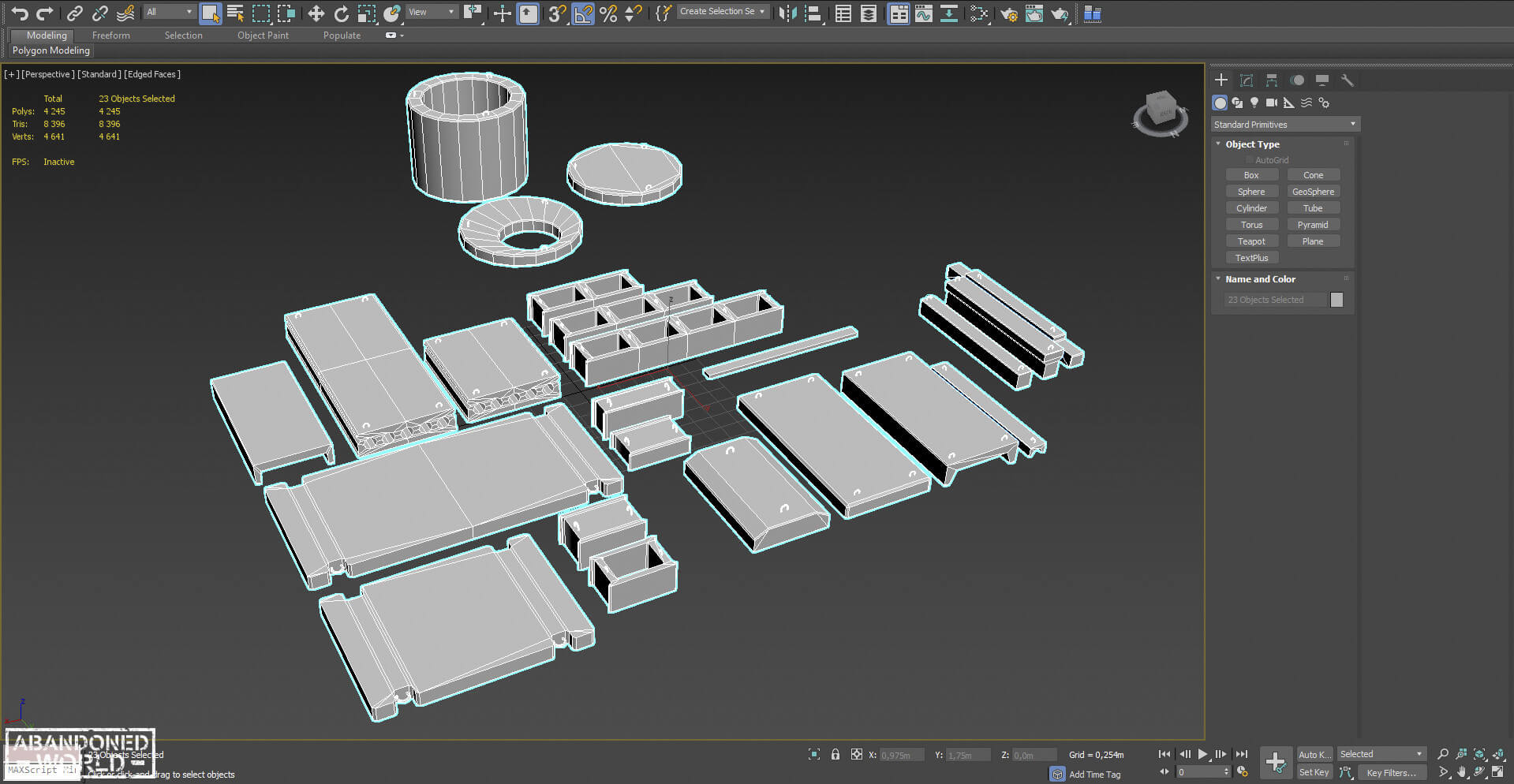Image resolution: width=1514 pixels, height=784 pixels.
Task: Select the Lights category icon
Action: [x=1254, y=103]
